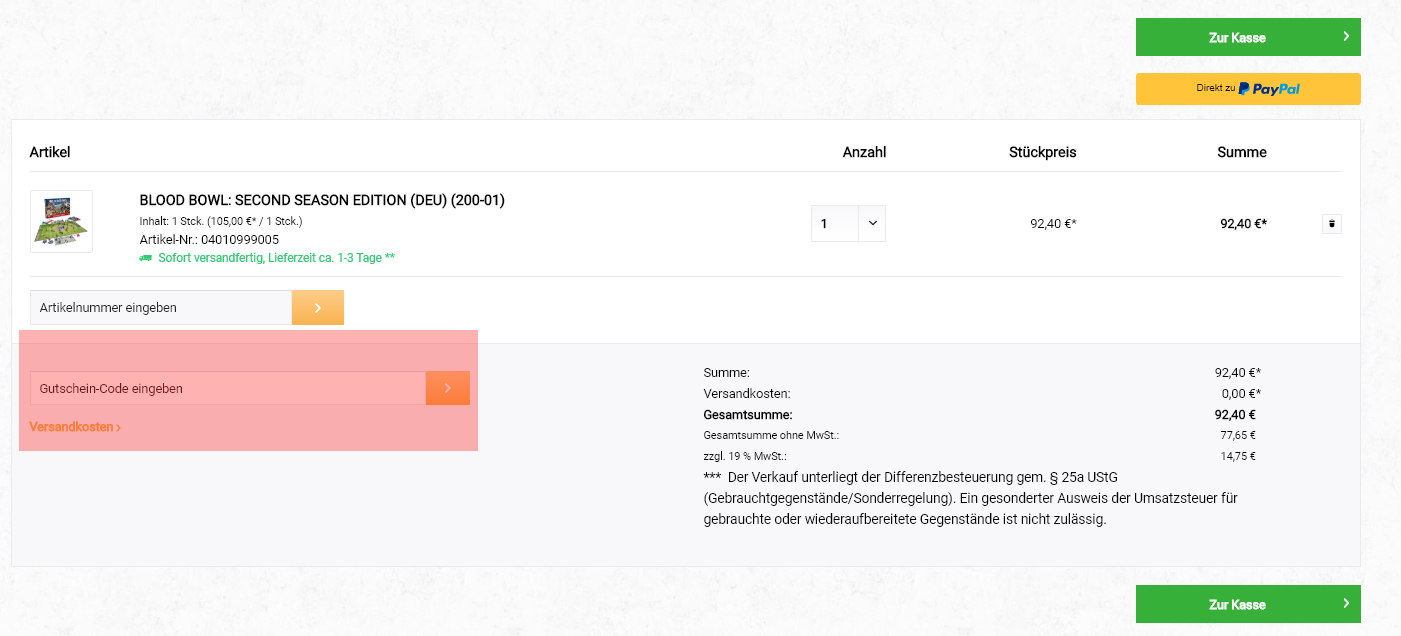Open the Blood Bowl: Second Season Edition title
This screenshot has height=636, width=1401.
click(x=322, y=200)
